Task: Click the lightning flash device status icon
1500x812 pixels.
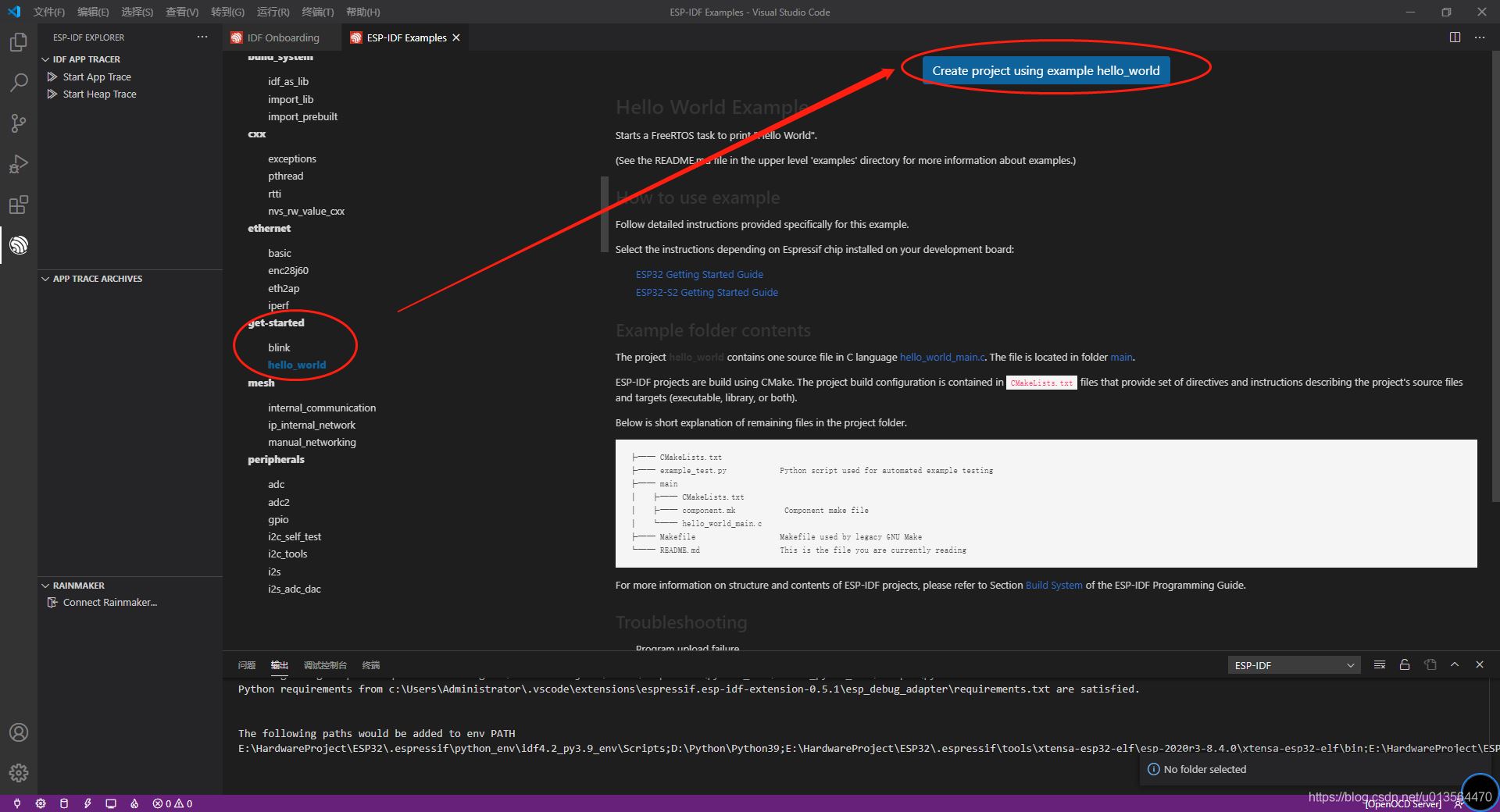Action: point(87,803)
